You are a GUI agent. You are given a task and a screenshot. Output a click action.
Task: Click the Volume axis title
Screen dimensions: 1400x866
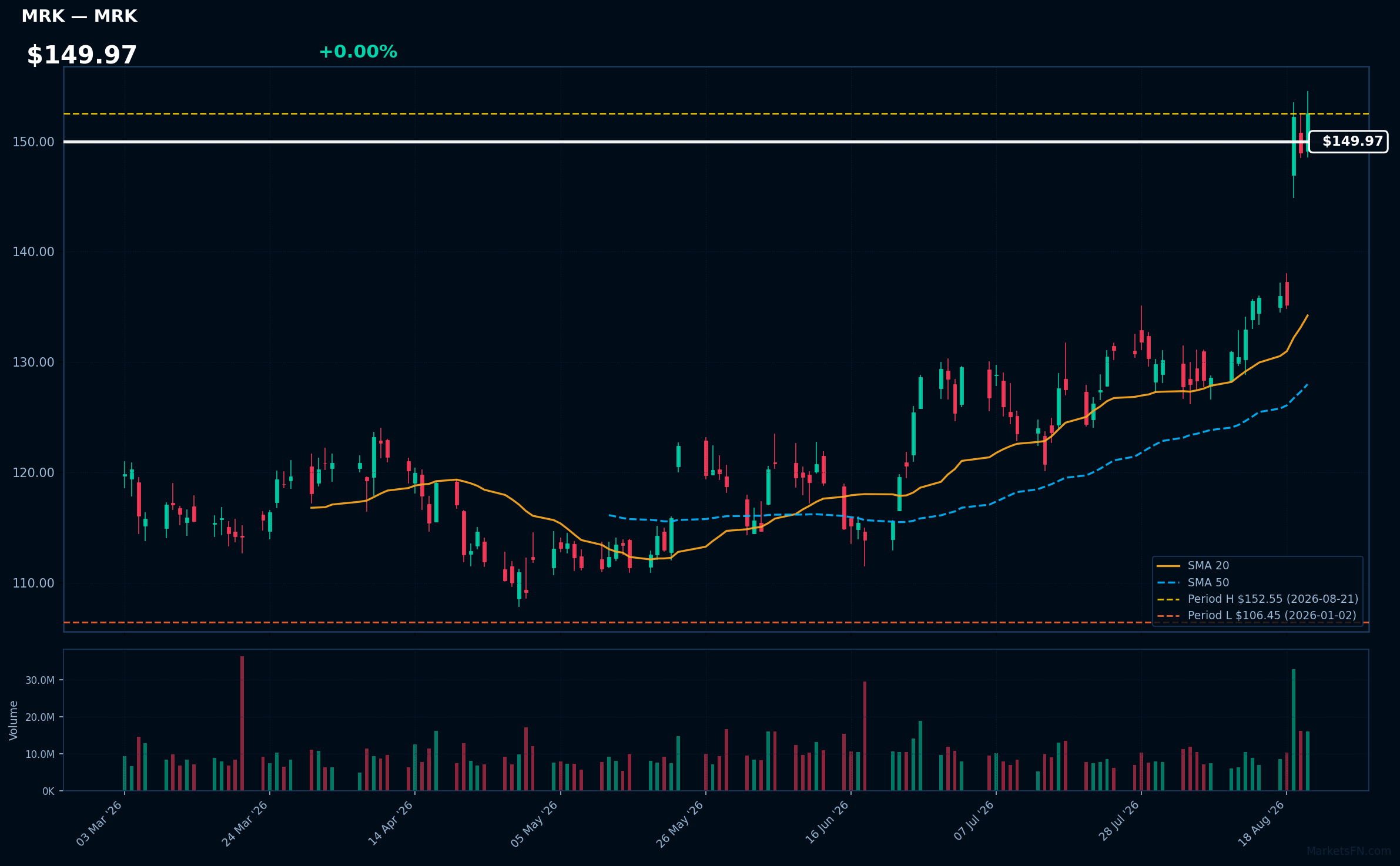point(14,720)
